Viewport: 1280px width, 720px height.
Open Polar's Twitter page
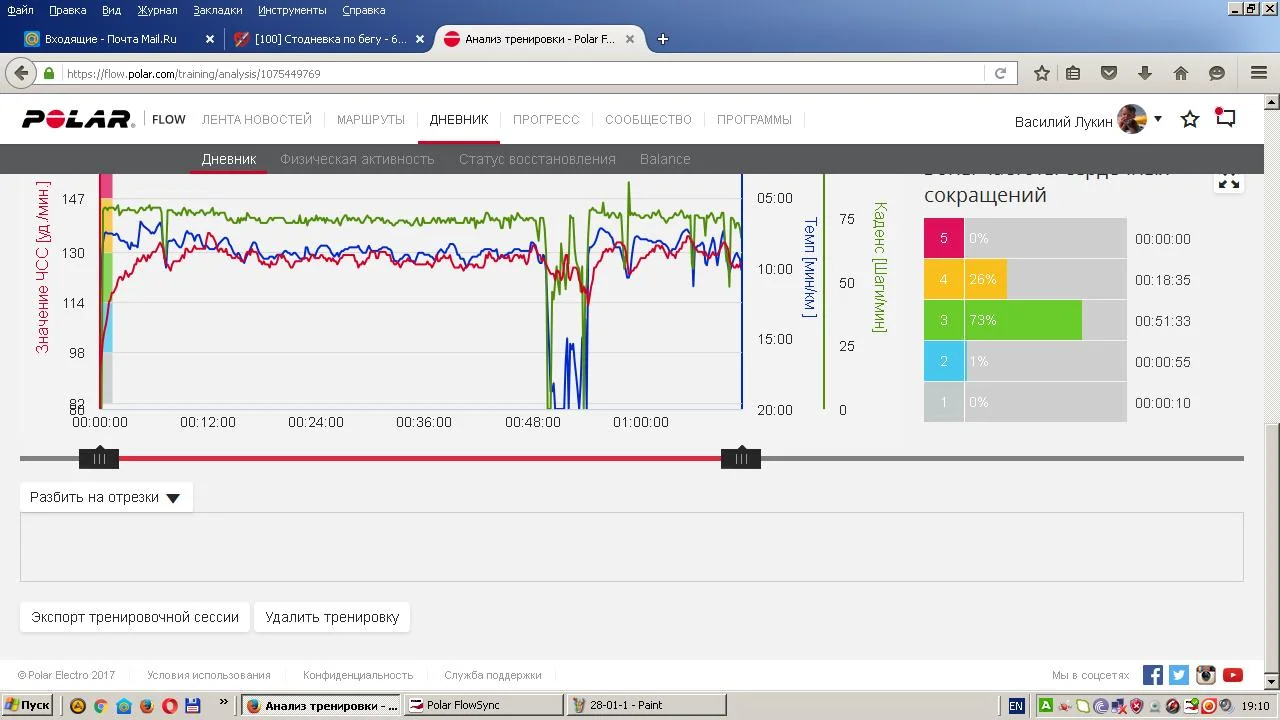(x=1179, y=675)
